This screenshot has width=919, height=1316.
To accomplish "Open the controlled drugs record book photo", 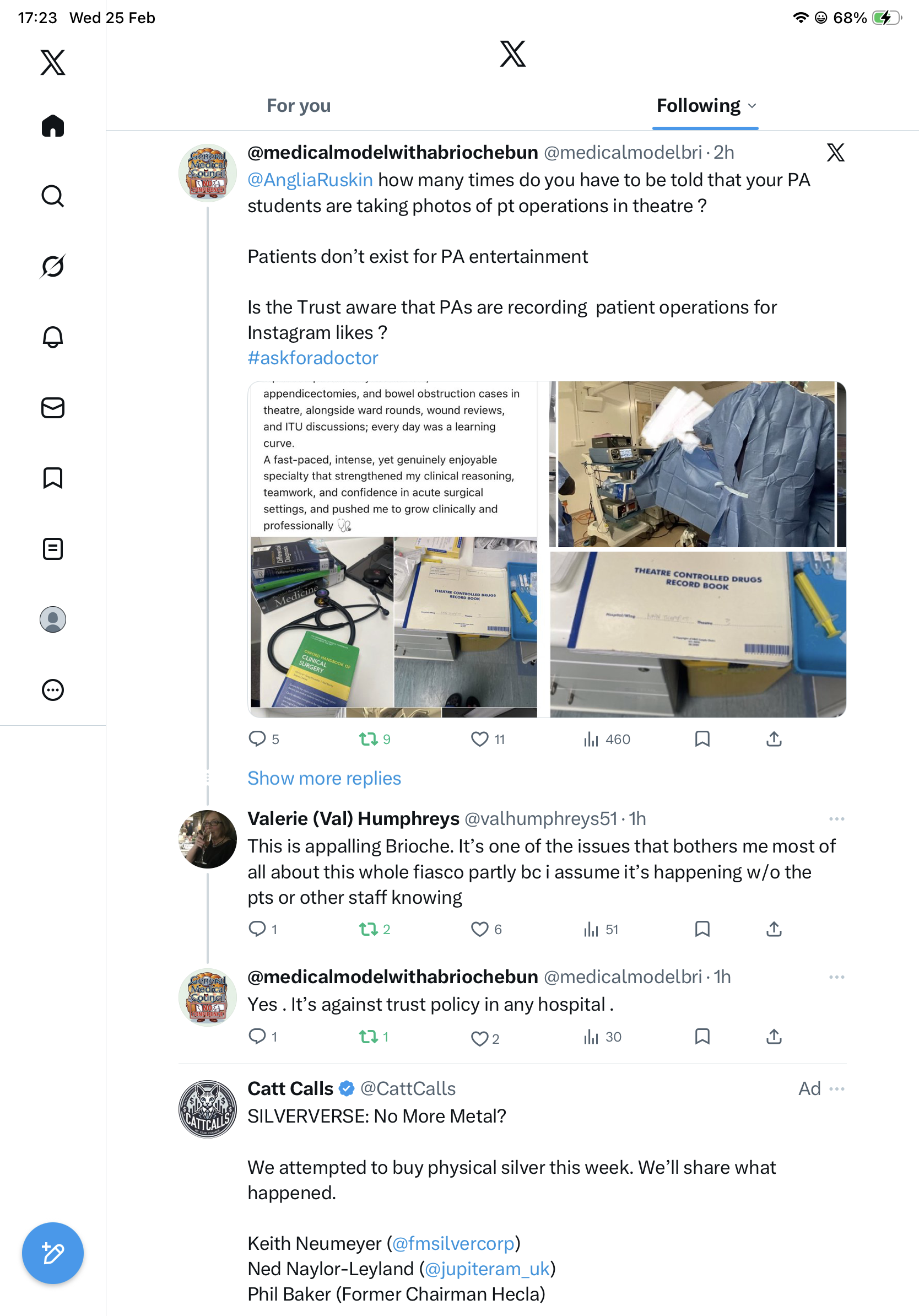I will (x=698, y=634).
